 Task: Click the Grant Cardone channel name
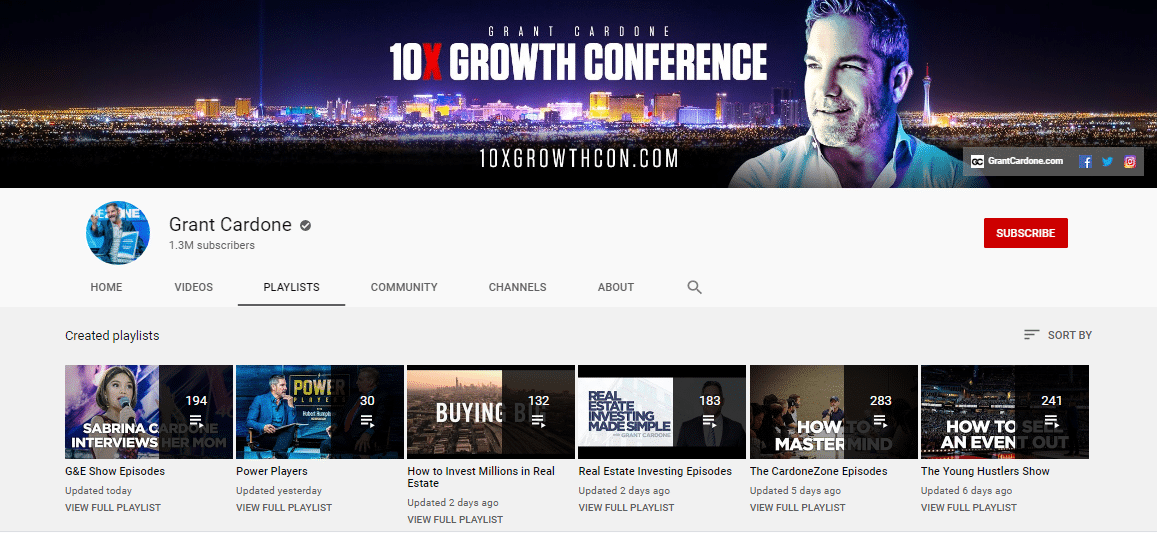[x=230, y=225]
